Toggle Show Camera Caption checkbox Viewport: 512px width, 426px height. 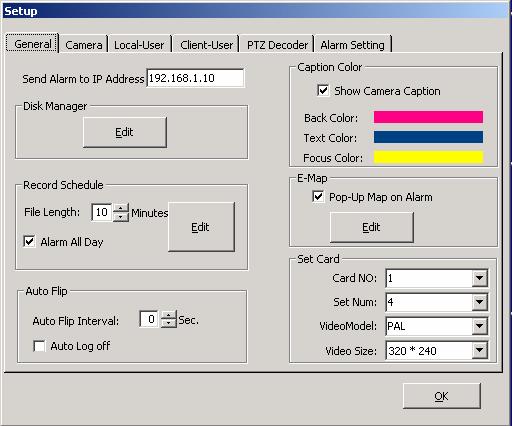323,90
